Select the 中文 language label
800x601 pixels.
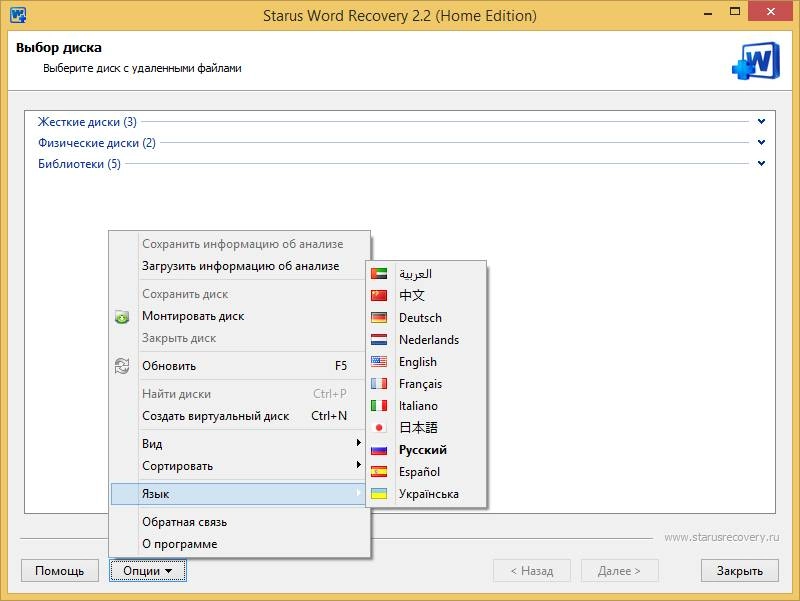point(412,295)
